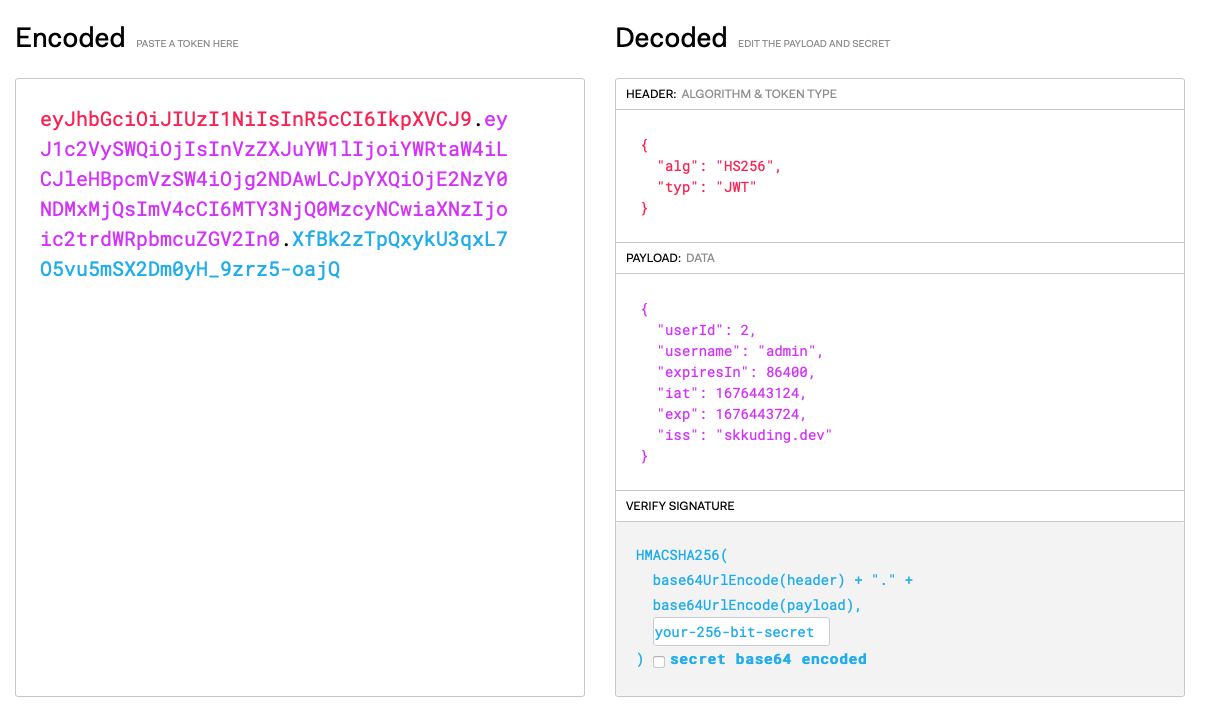1206x721 pixels.
Task: Enable the secret base64 encoded checkbox
Action: pyautogui.click(x=659, y=661)
